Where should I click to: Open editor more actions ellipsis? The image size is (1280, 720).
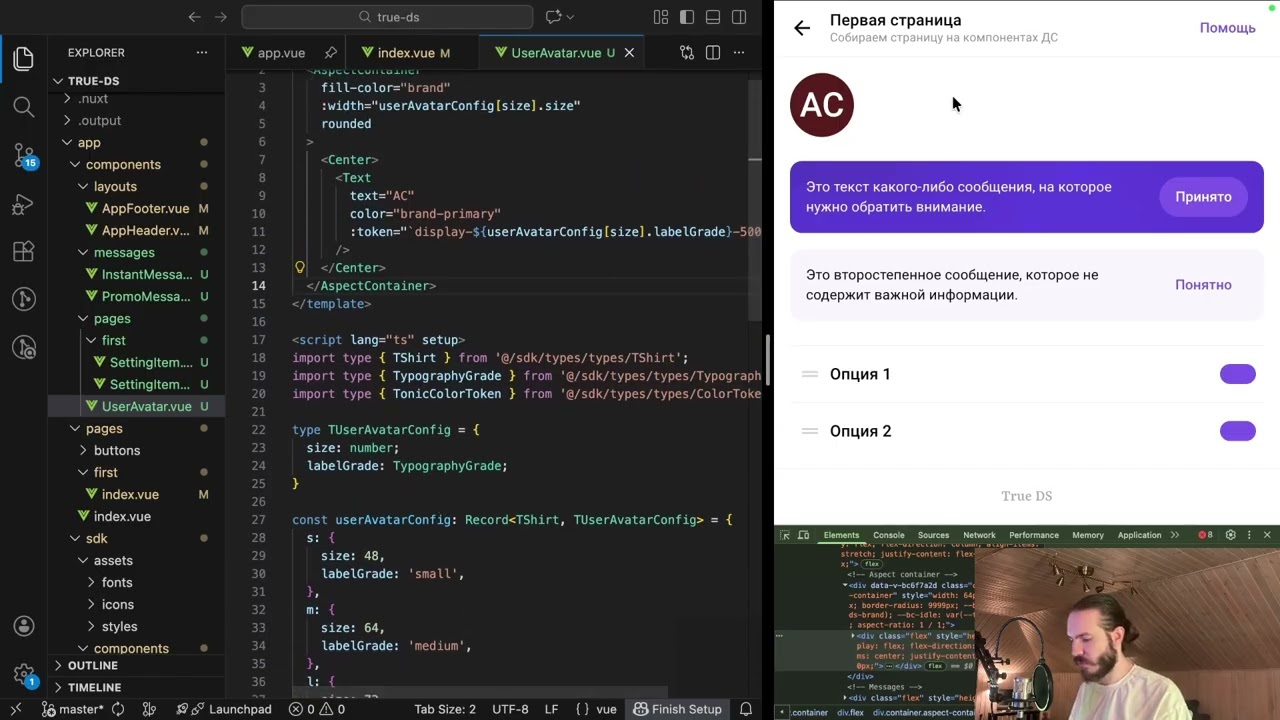coord(739,52)
